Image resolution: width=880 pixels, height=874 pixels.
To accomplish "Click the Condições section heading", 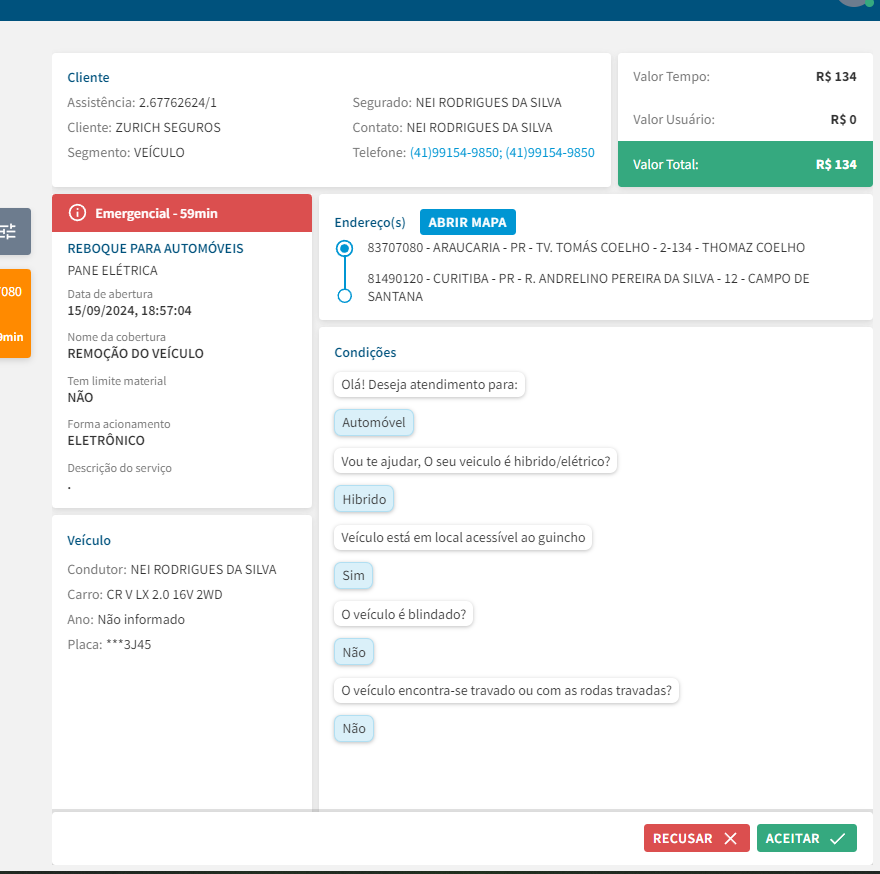I will (365, 353).
